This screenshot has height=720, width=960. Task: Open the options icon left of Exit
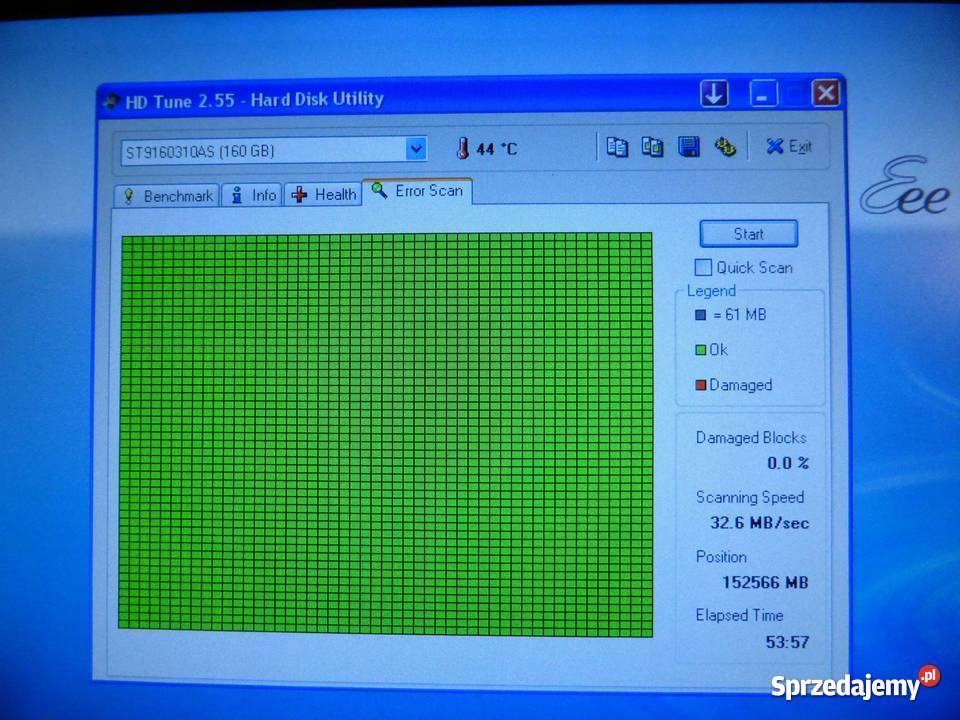pos(725,147)
